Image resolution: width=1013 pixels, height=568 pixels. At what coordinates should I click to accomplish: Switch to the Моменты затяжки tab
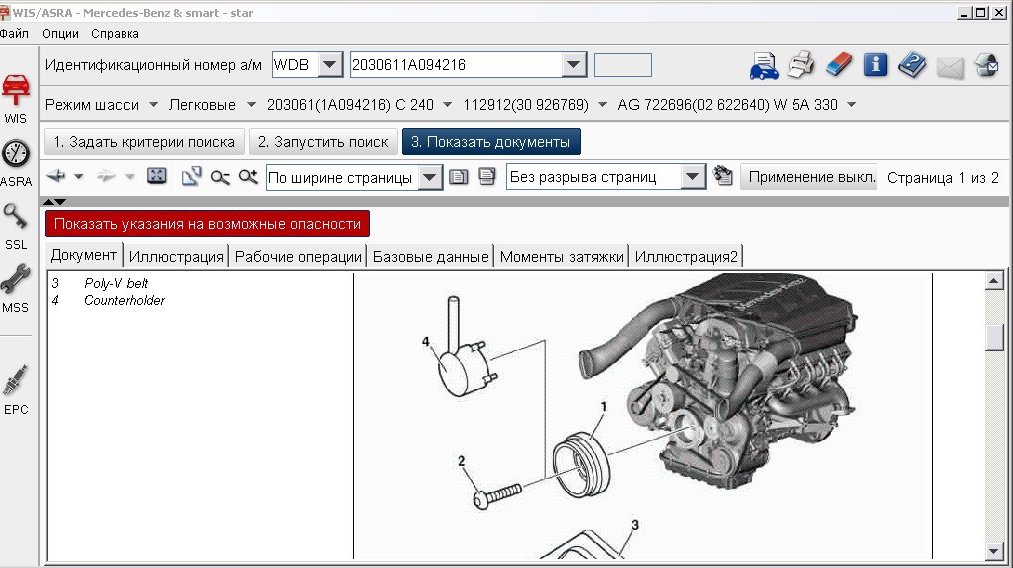(x=561, y=257)
